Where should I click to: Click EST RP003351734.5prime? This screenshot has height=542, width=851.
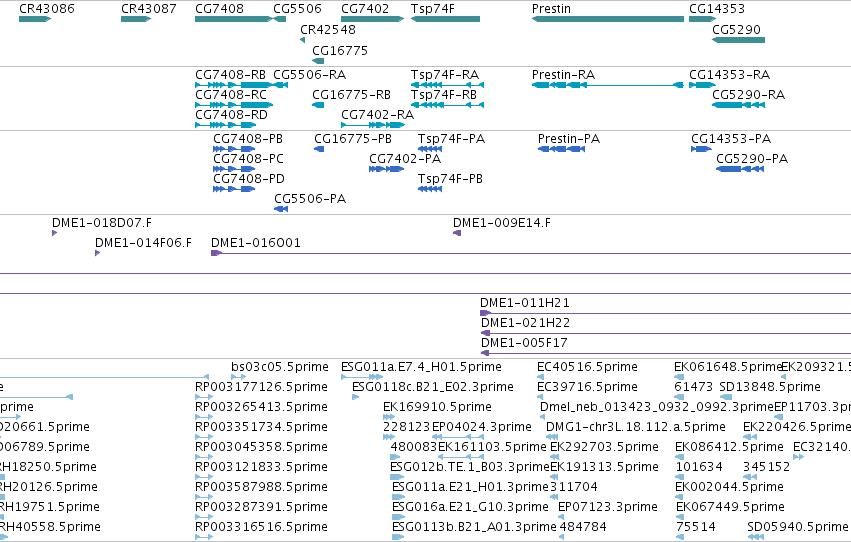(x=204, y=437)
